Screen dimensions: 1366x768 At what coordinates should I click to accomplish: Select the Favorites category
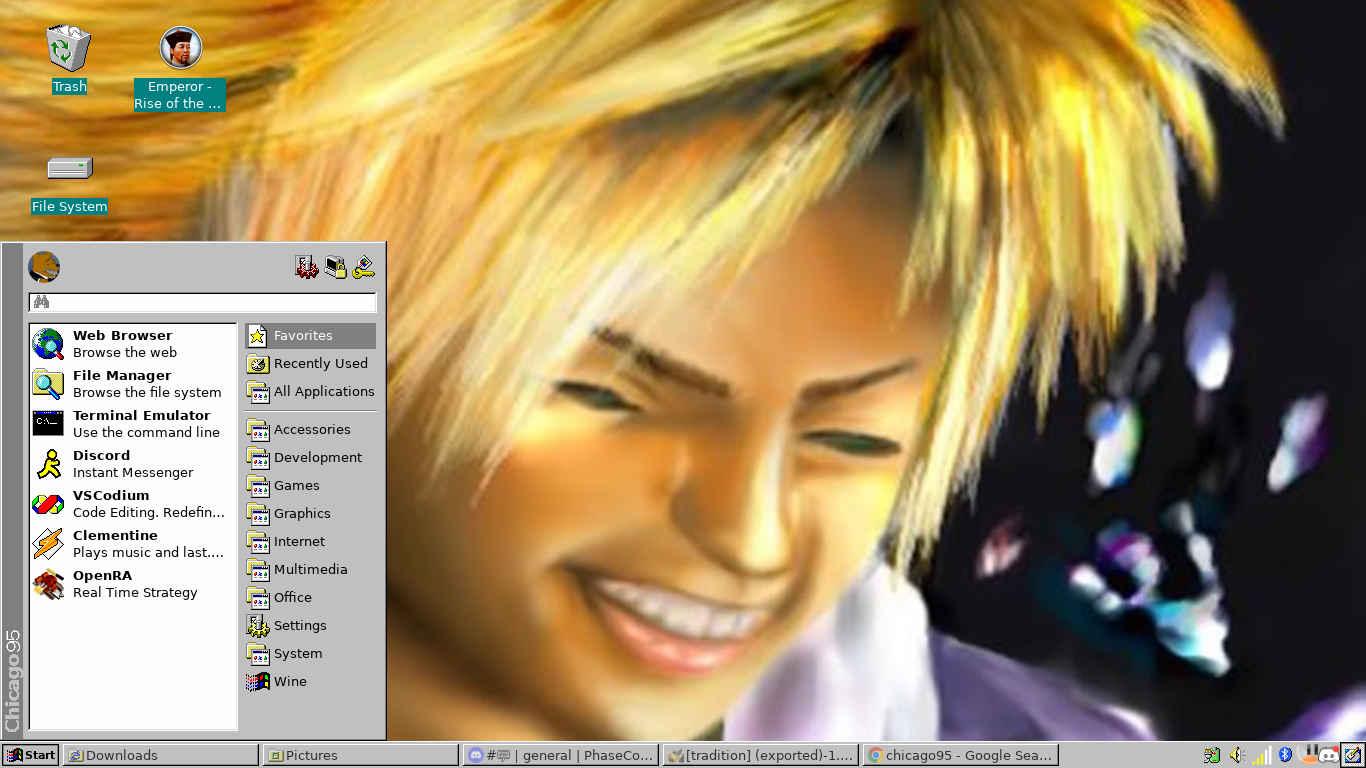(311, 336)
